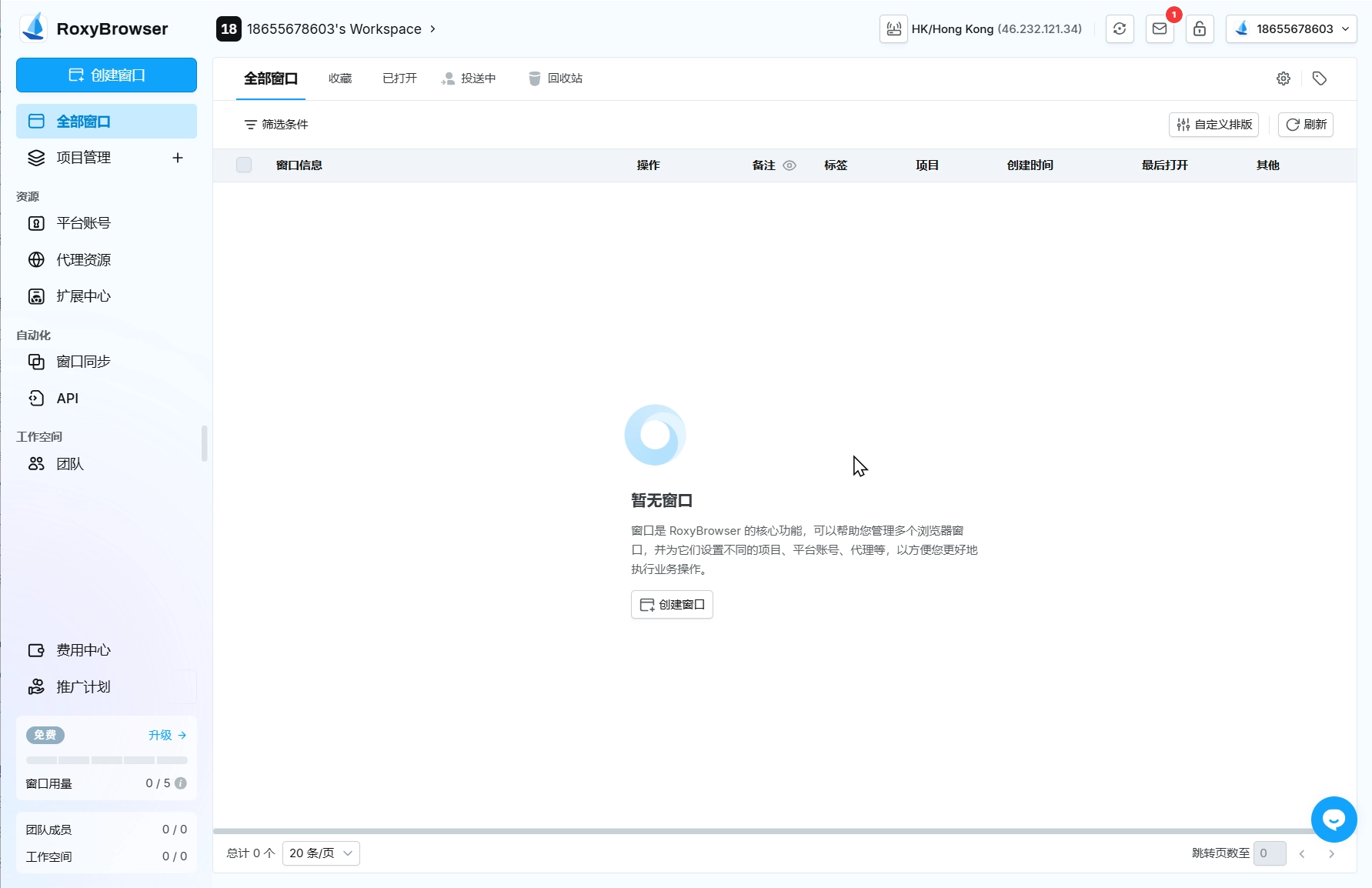This screenshot has width=1372, height=888.
Task: Open the 20 per page dropdown
Action: (x=321, y=853)
